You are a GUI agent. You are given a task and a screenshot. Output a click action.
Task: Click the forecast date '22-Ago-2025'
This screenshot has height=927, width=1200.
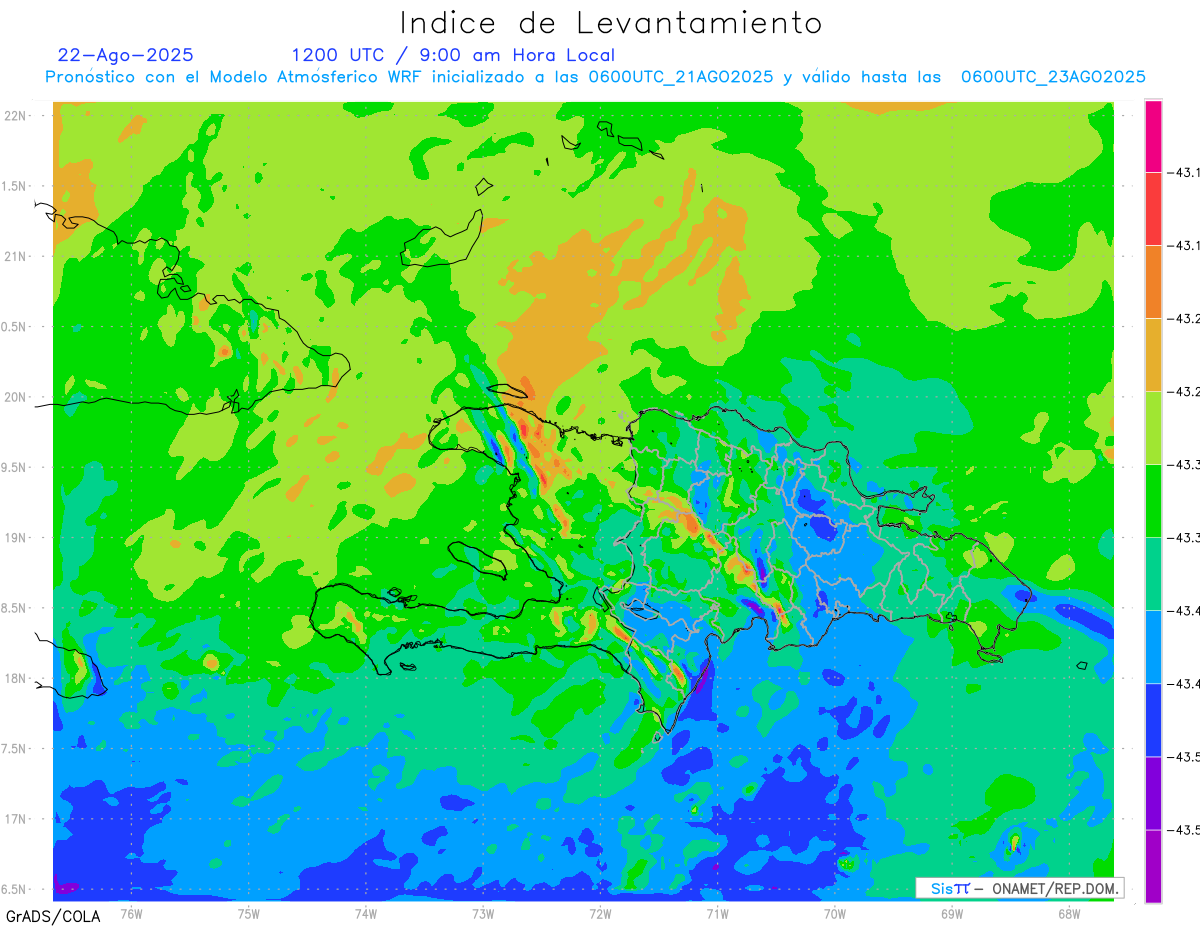pyautogui.click(x=126, y=55)
